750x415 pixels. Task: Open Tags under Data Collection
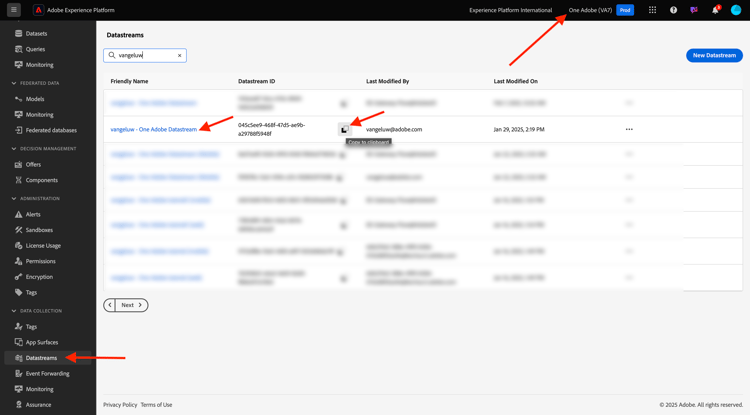pos(31,327)
